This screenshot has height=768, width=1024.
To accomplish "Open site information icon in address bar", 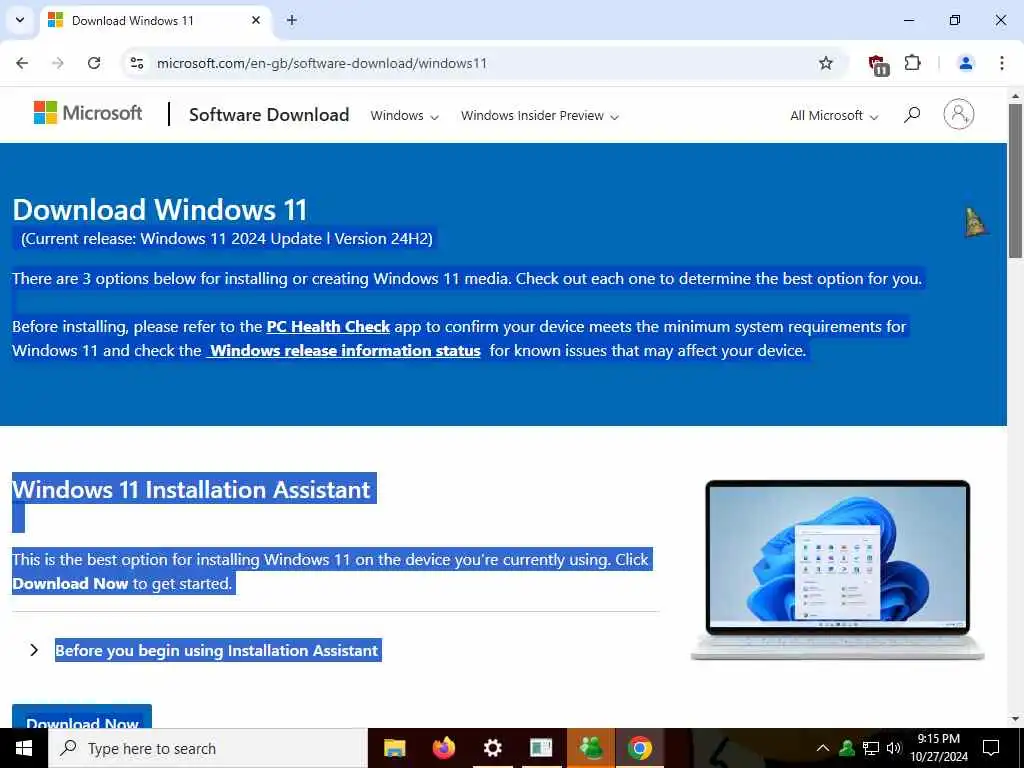I will pyautogui.click(x=137, y=63).
